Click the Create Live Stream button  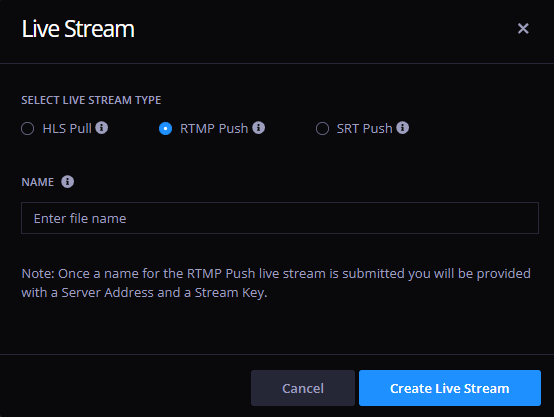tap(450, 388)
